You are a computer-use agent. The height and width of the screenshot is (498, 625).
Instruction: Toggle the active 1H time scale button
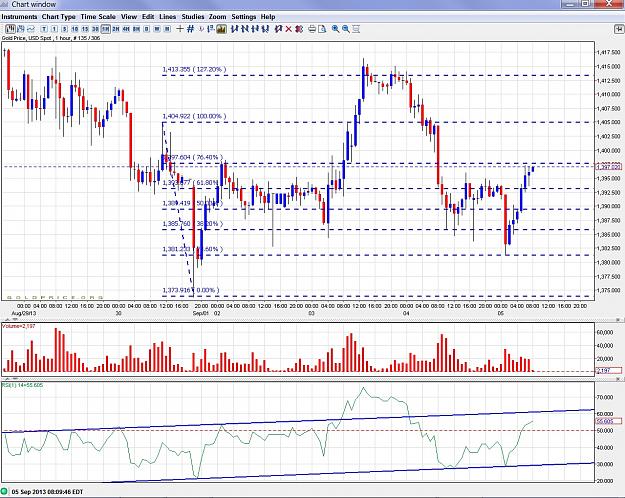[x=106, y=29]
